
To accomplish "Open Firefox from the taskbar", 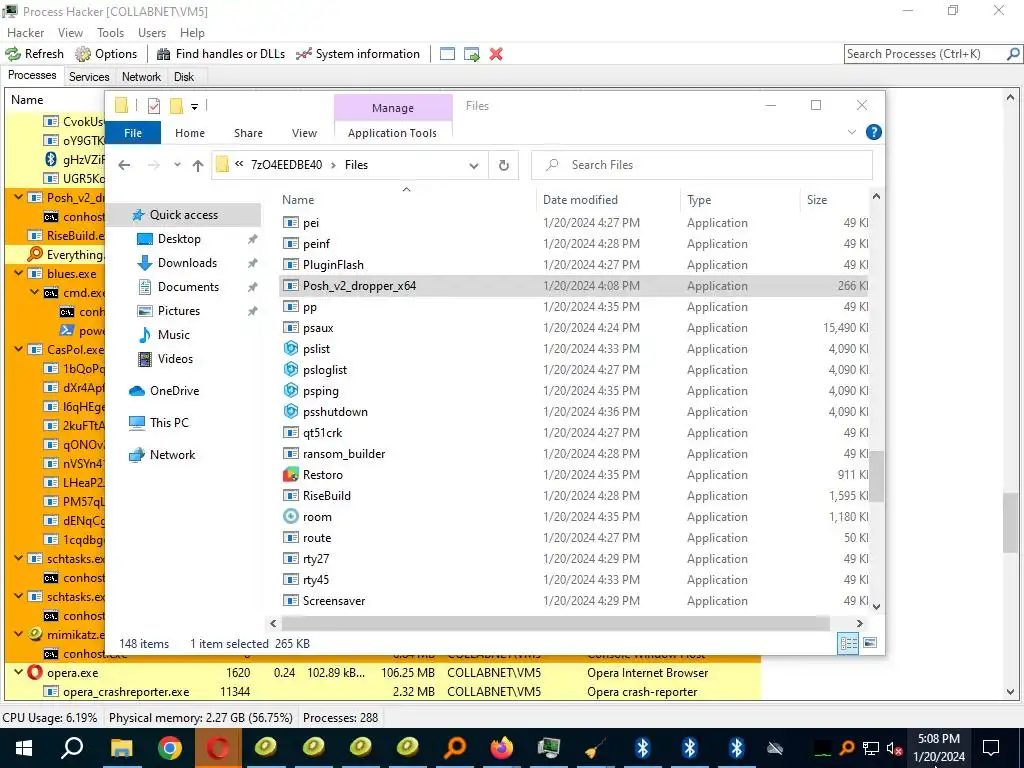I will click(x=502, y=748).
